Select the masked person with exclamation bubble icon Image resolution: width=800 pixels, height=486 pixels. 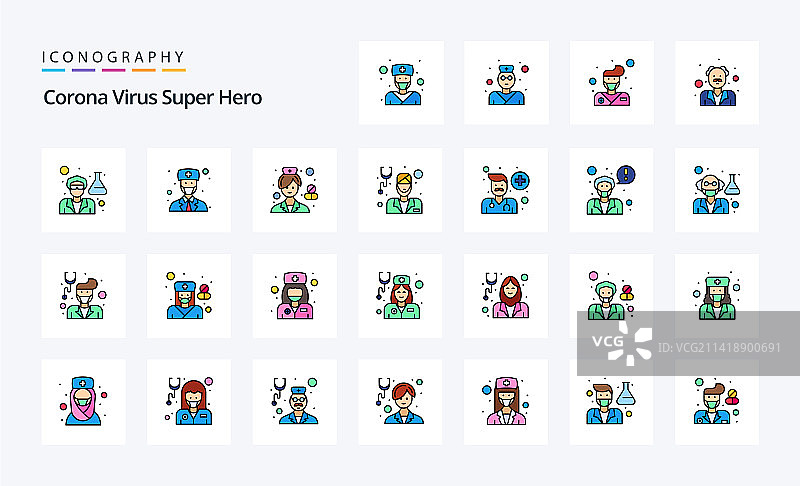tap(611, 190)
